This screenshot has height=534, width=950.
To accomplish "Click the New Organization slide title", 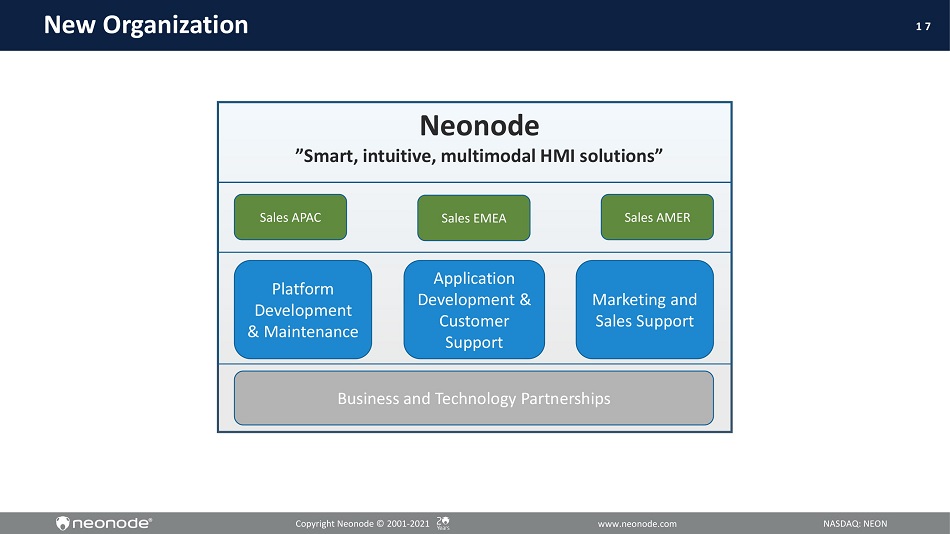I will [x=146, y=25].
